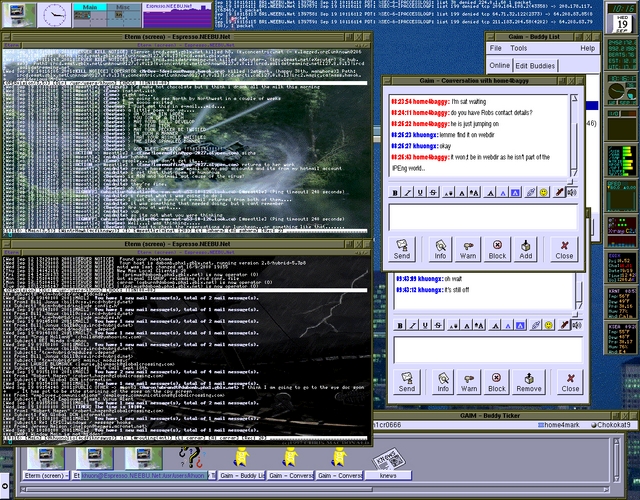Screen dimensions: 640x500
Task: Open the Gaim - Buddy List iconbox entry
Action: point(242,464)
